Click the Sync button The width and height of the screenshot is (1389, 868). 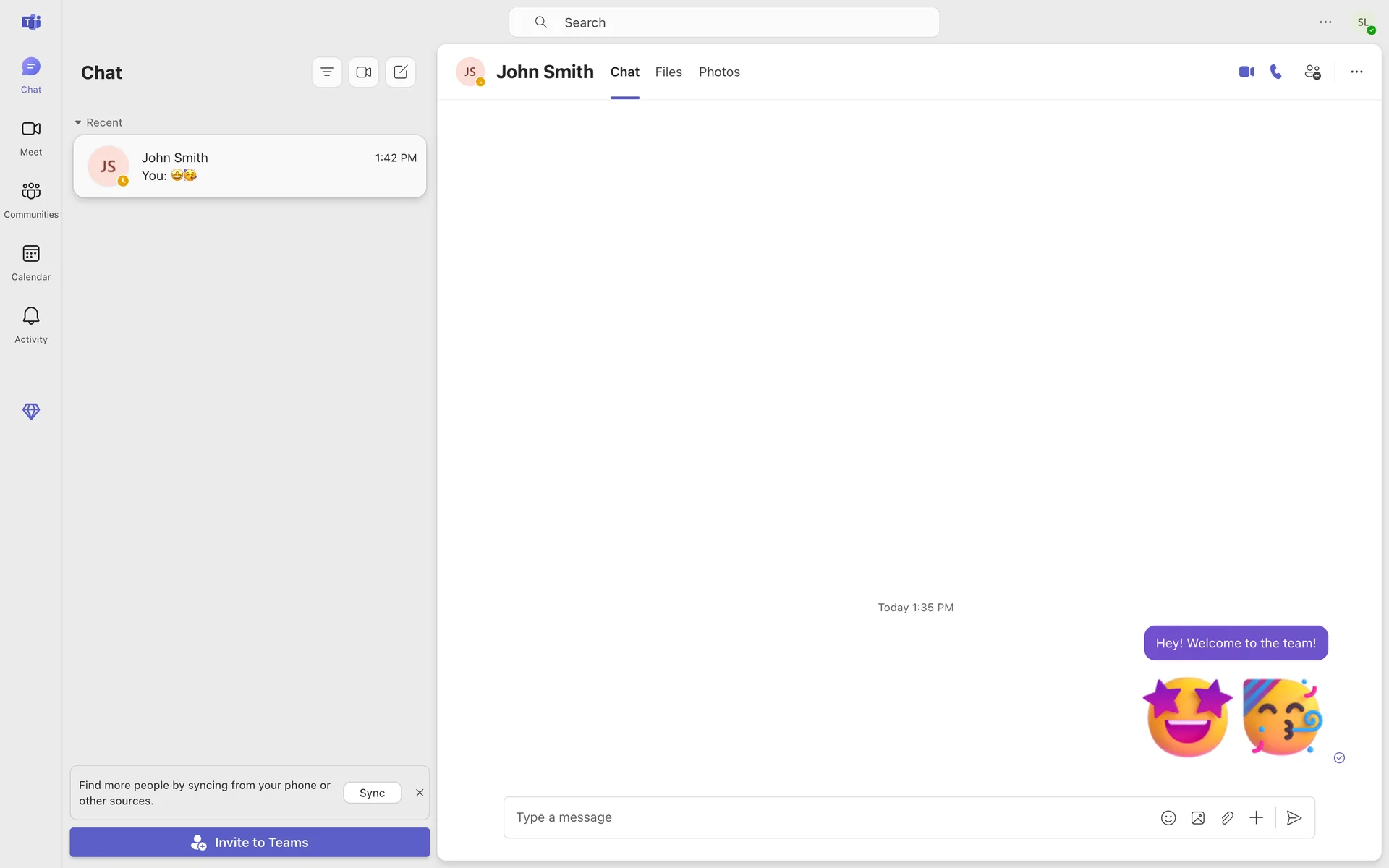click(372, 793)
